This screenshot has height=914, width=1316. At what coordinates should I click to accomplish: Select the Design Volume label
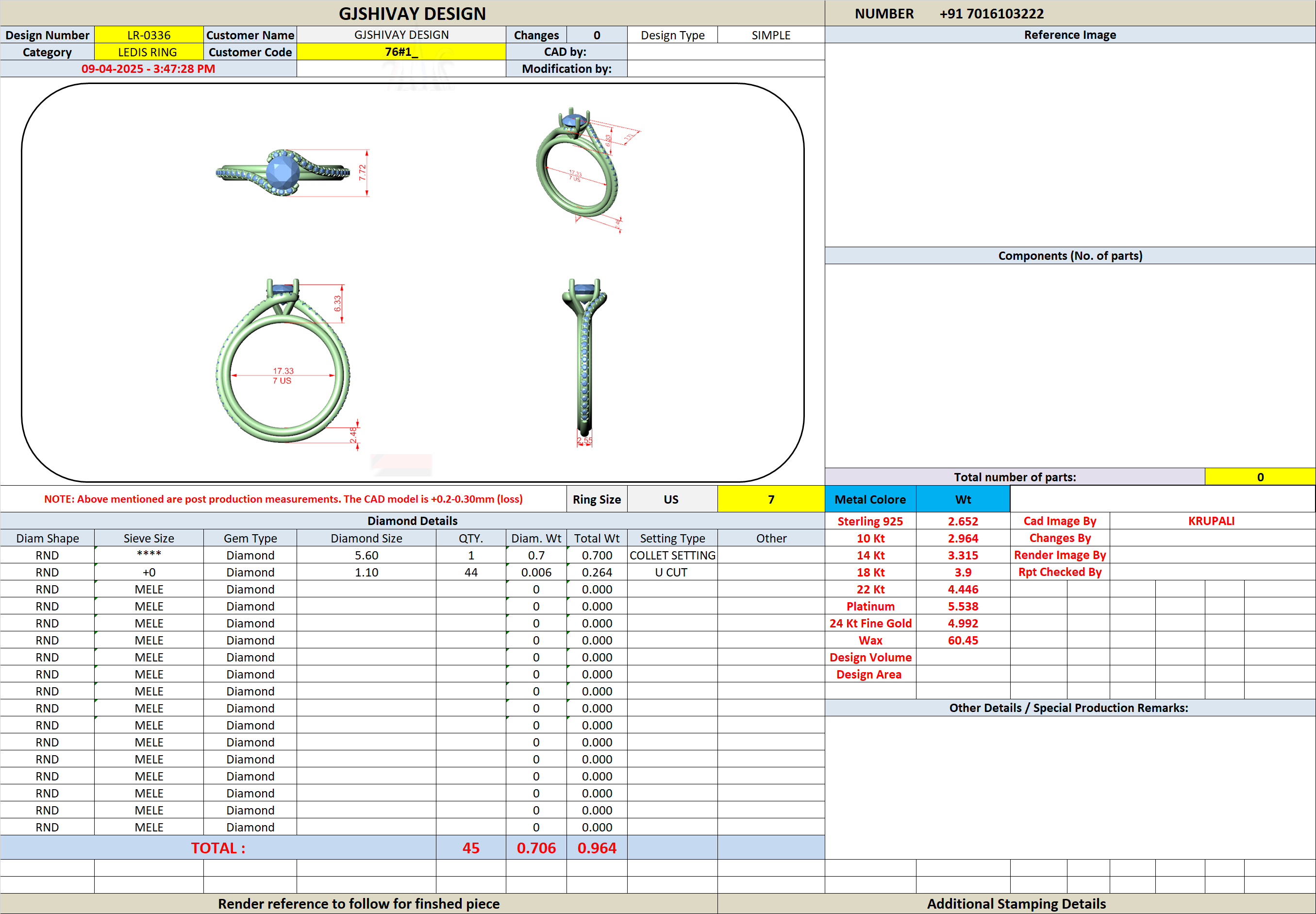(x=870, y=658)
